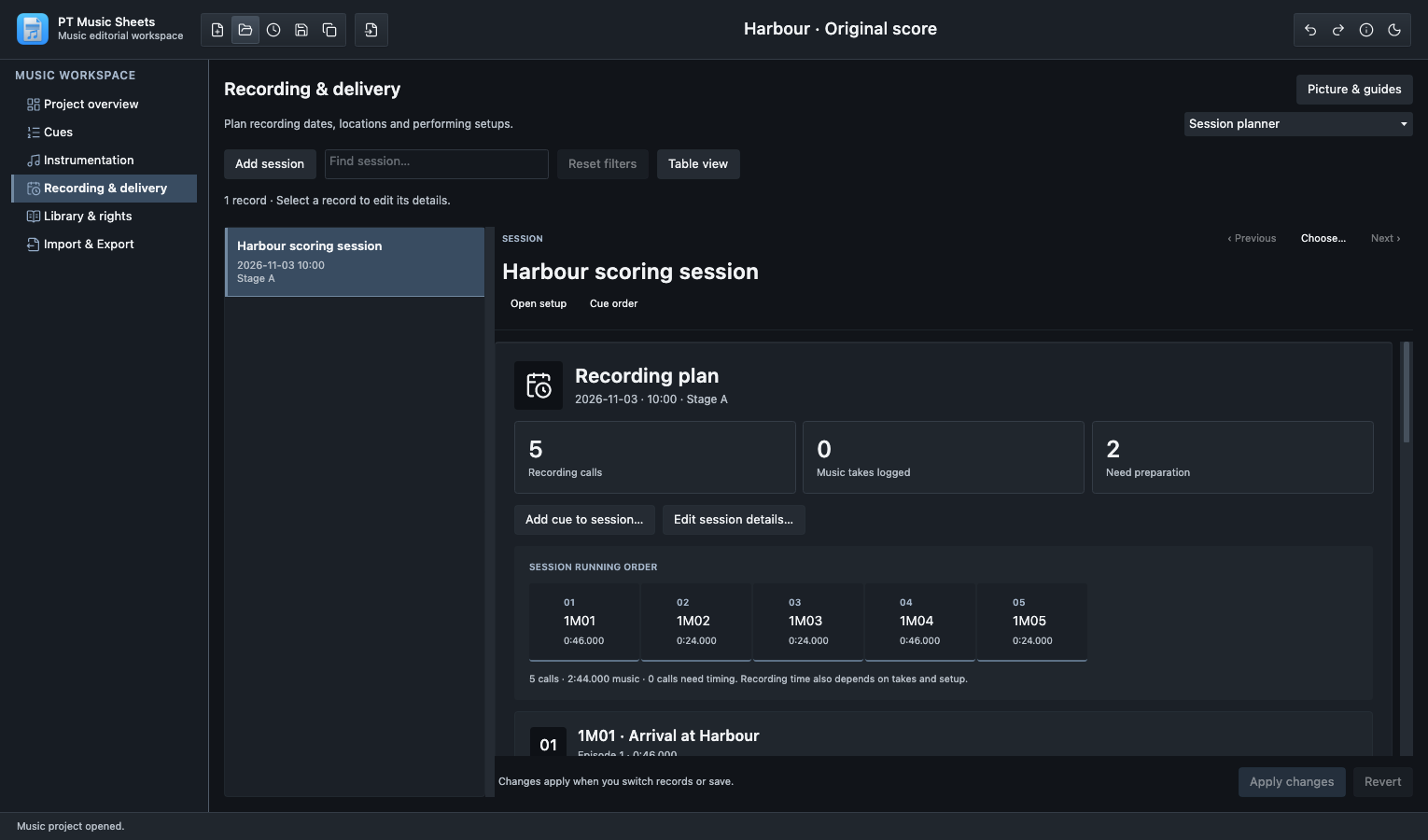This screenshot has height=840, width=1428.
Task: Open Import & Export section
Action: coord(104,245)
